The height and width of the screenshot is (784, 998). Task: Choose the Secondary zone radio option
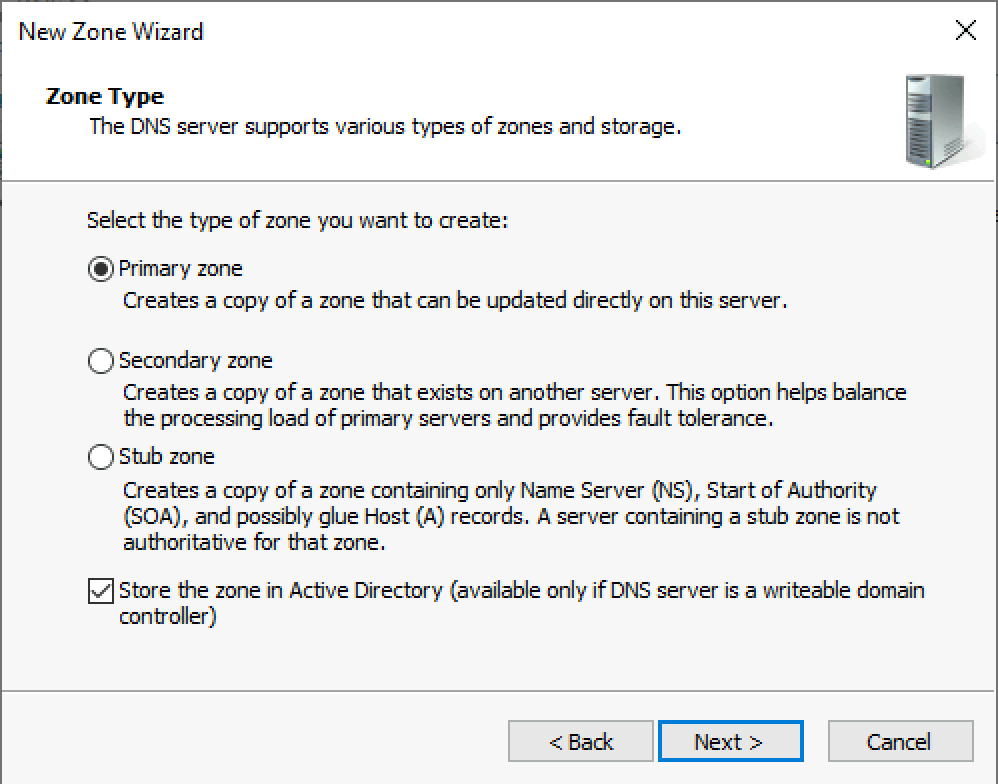coord(101,361)
